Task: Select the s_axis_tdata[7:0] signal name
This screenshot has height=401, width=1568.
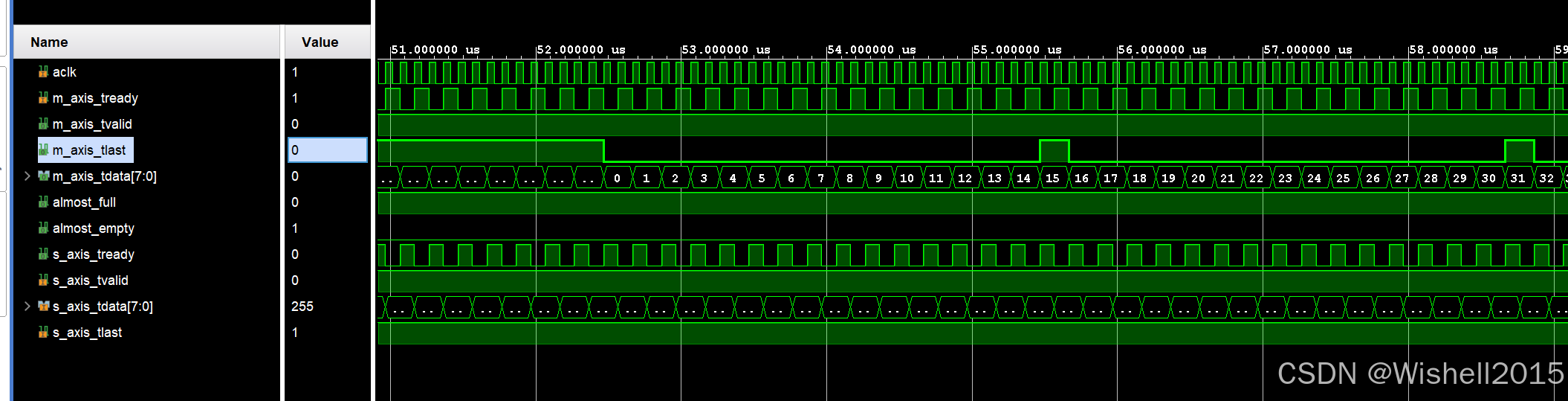Action: click(x=103, y=307)
